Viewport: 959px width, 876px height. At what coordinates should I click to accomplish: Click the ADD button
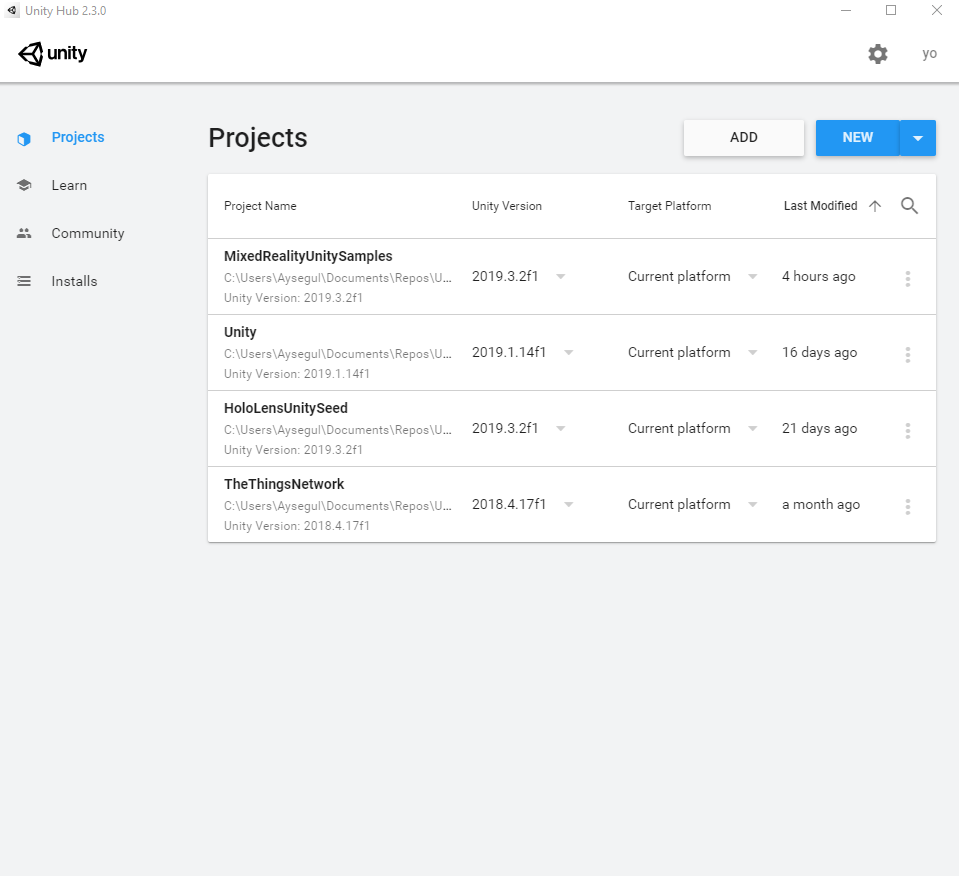(x=744, y=138)
